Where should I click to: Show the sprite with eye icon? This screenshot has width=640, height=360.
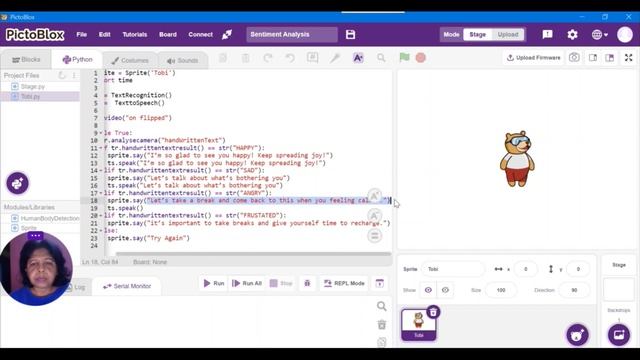pos(428,290)
